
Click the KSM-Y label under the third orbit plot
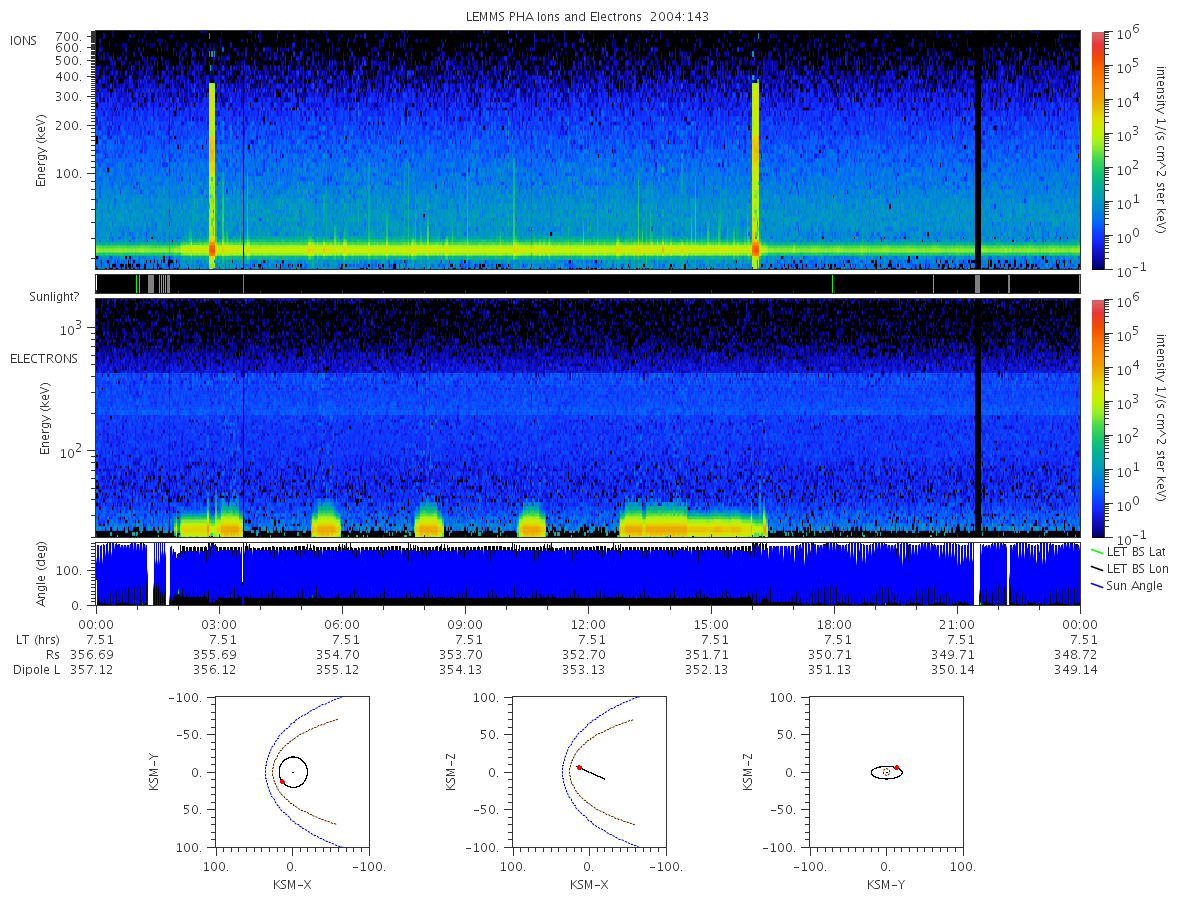coord(886,885)
